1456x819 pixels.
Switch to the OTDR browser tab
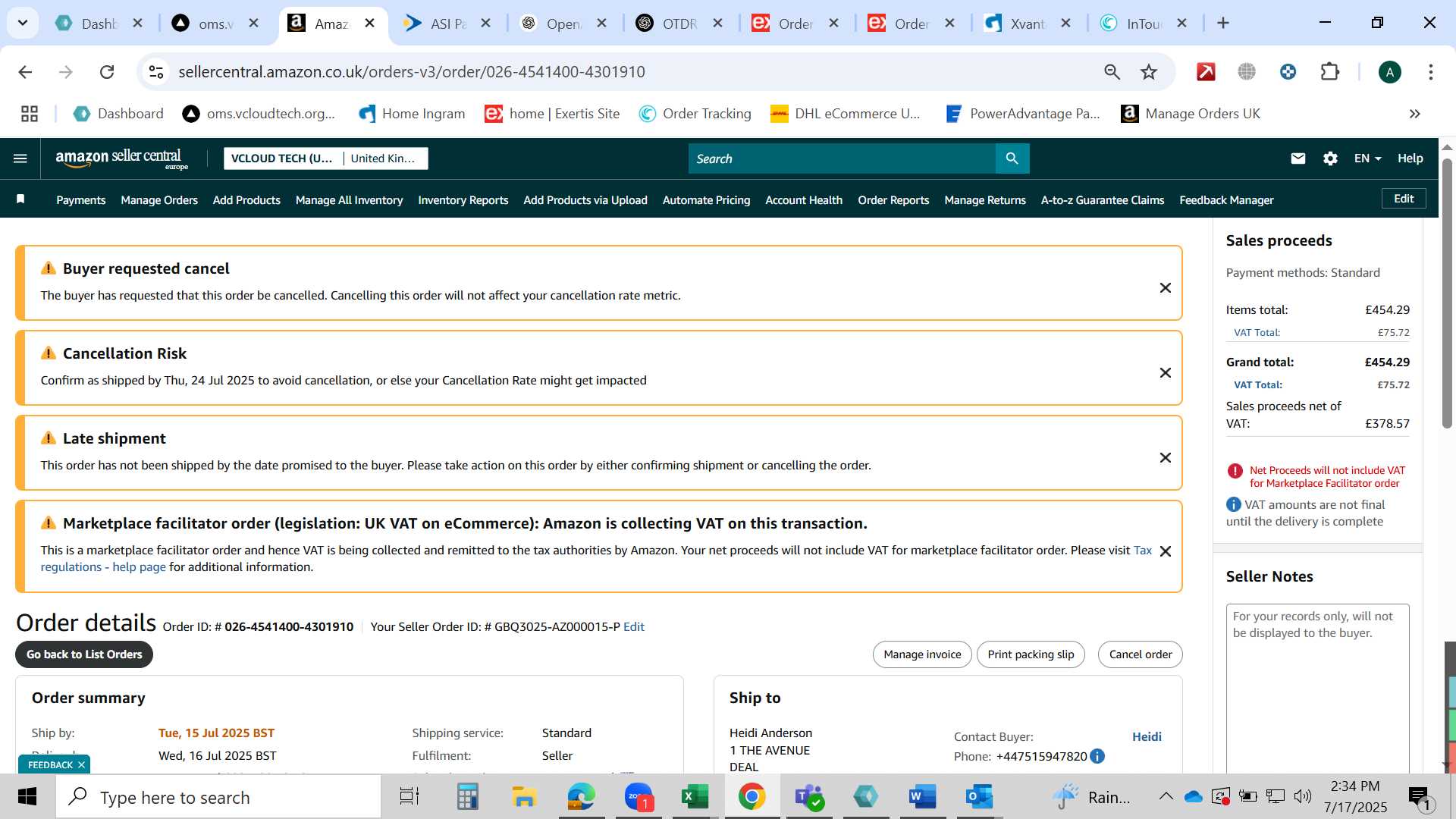pos(679,24)
